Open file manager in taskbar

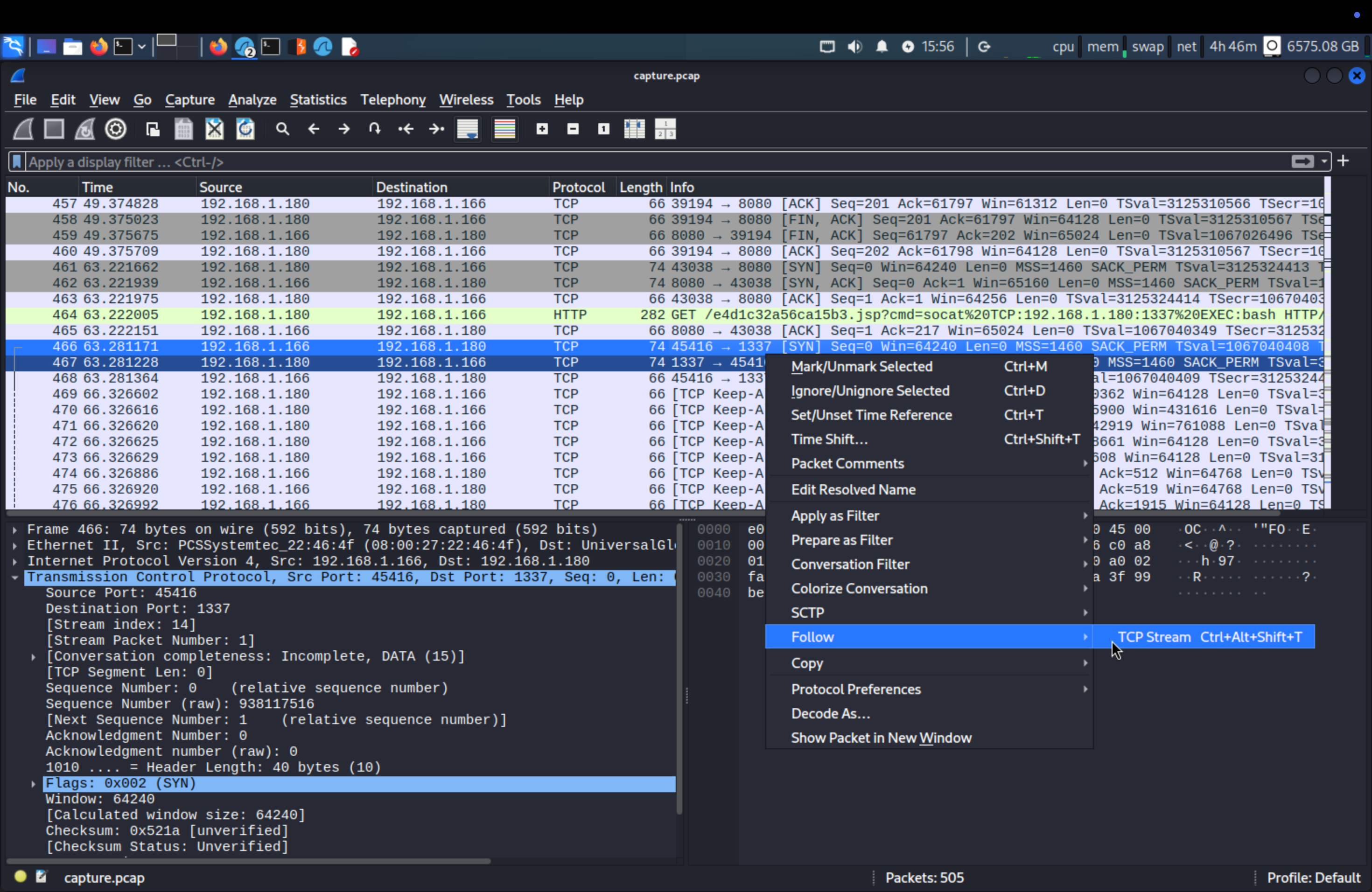pyautogui.click(x=72, y=47)
